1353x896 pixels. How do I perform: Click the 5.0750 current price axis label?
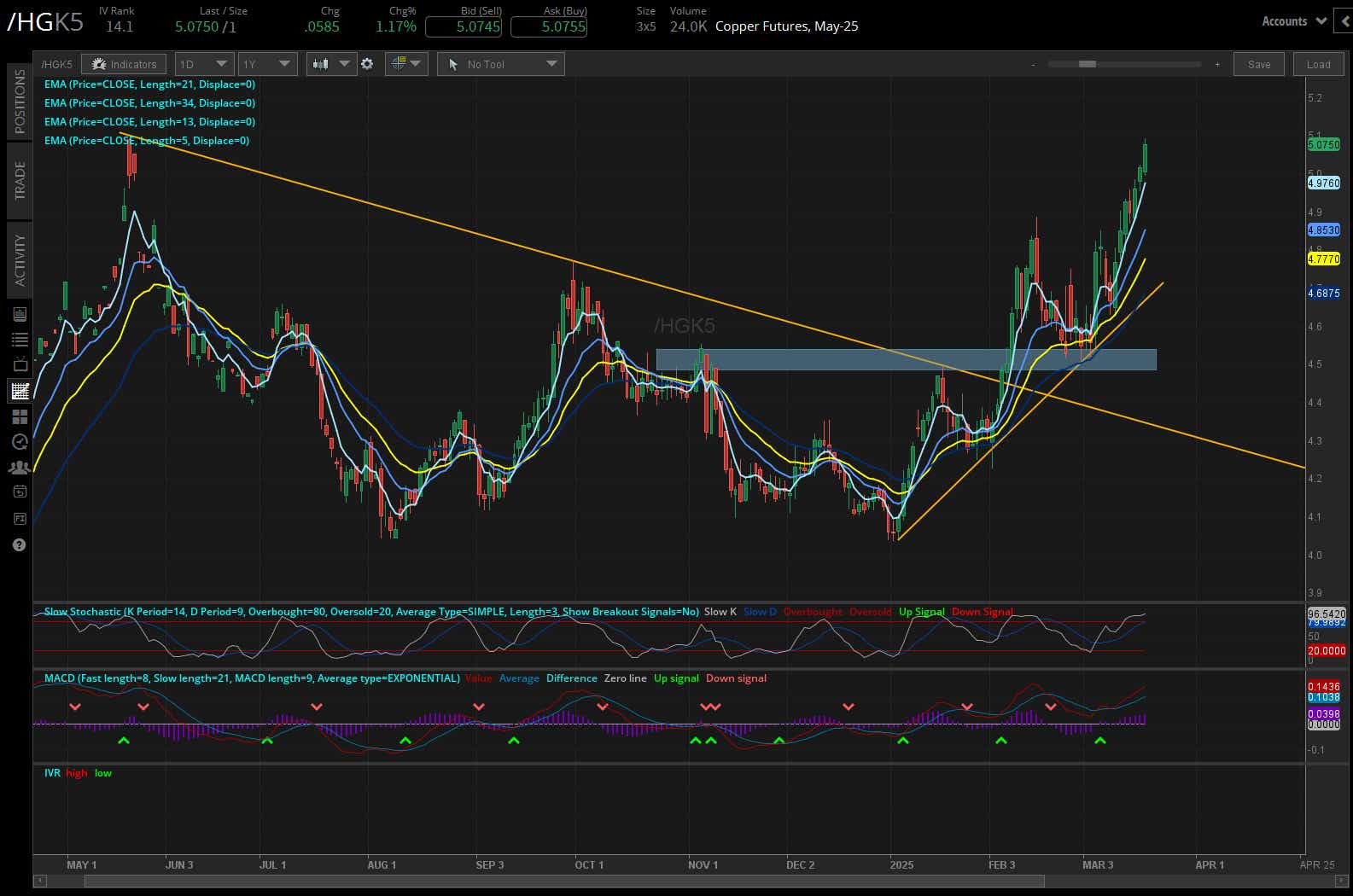tap(1324, 145)
